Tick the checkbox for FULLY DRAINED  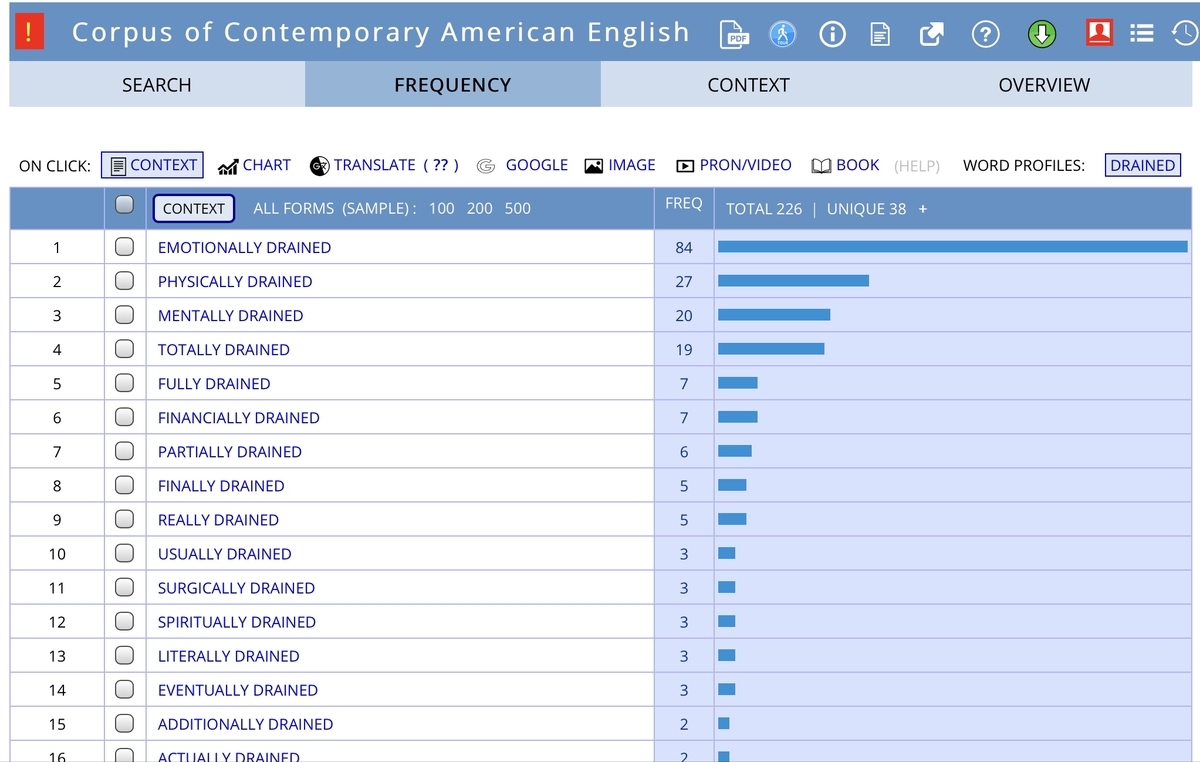click(125, 383)
